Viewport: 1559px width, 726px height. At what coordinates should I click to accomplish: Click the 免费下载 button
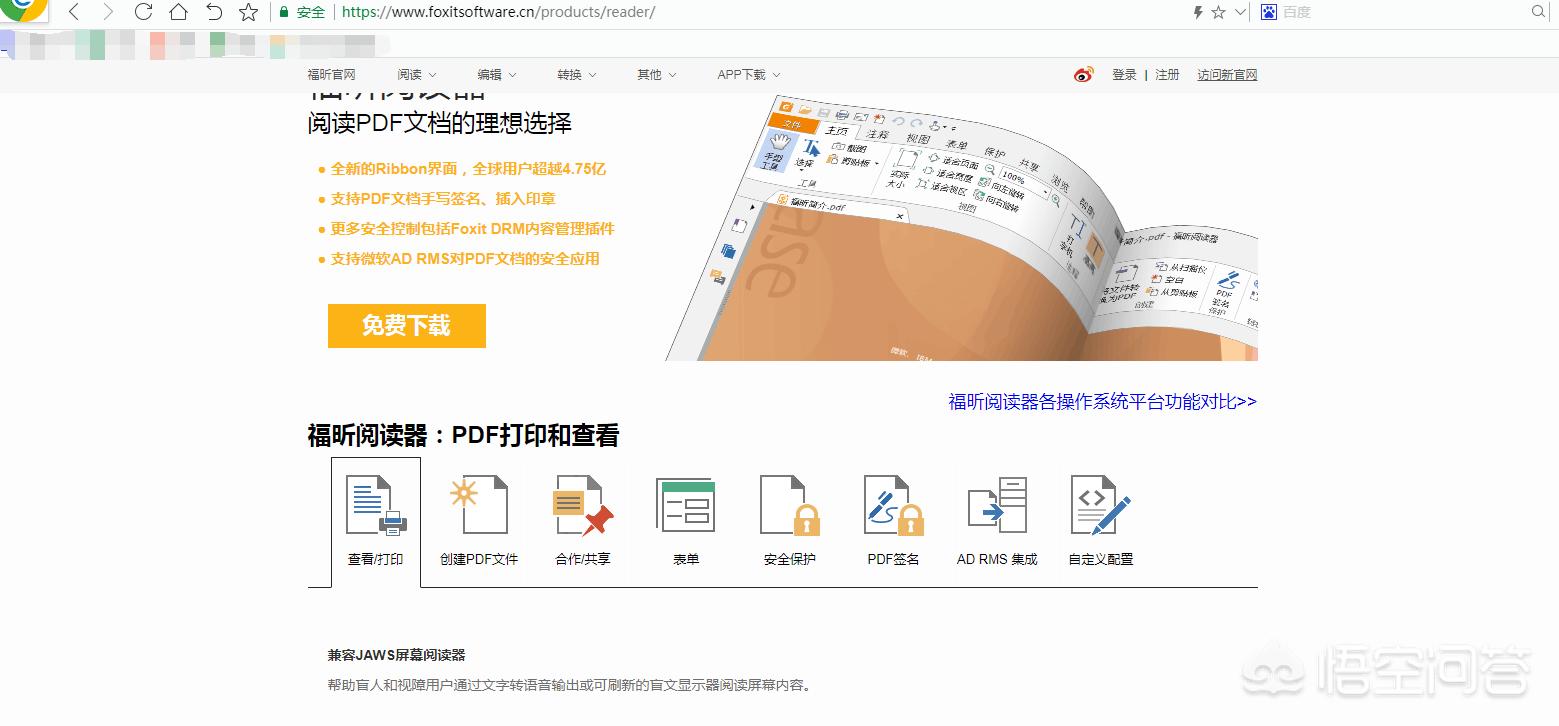pos(406,326)
